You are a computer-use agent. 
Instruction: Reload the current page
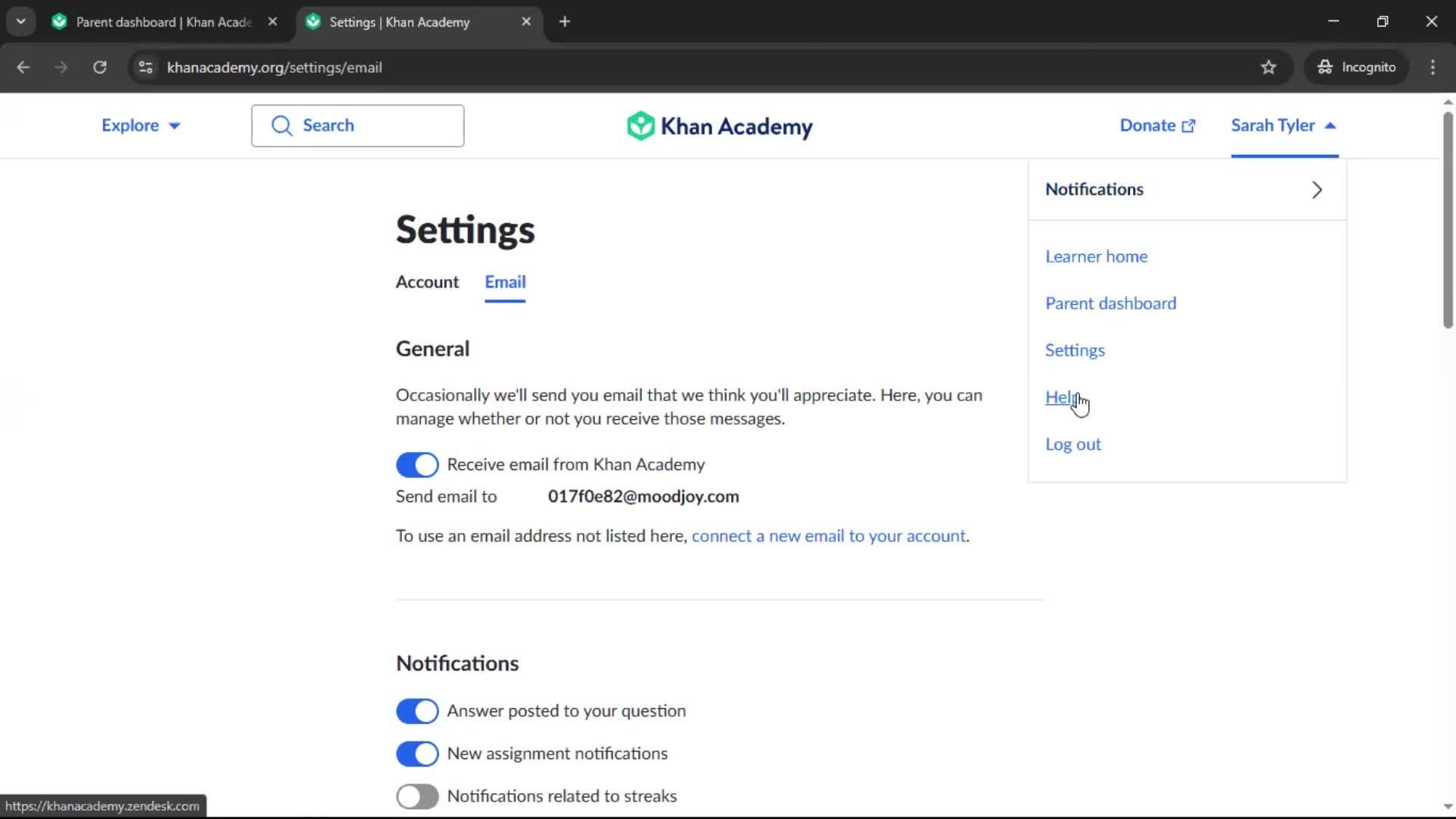tap(99, 67)
